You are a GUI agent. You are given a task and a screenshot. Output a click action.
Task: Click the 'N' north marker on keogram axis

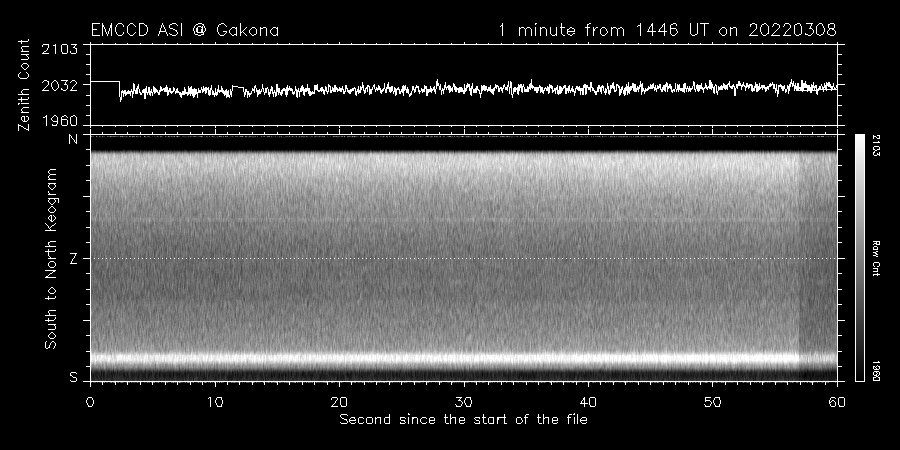[73, 139]
